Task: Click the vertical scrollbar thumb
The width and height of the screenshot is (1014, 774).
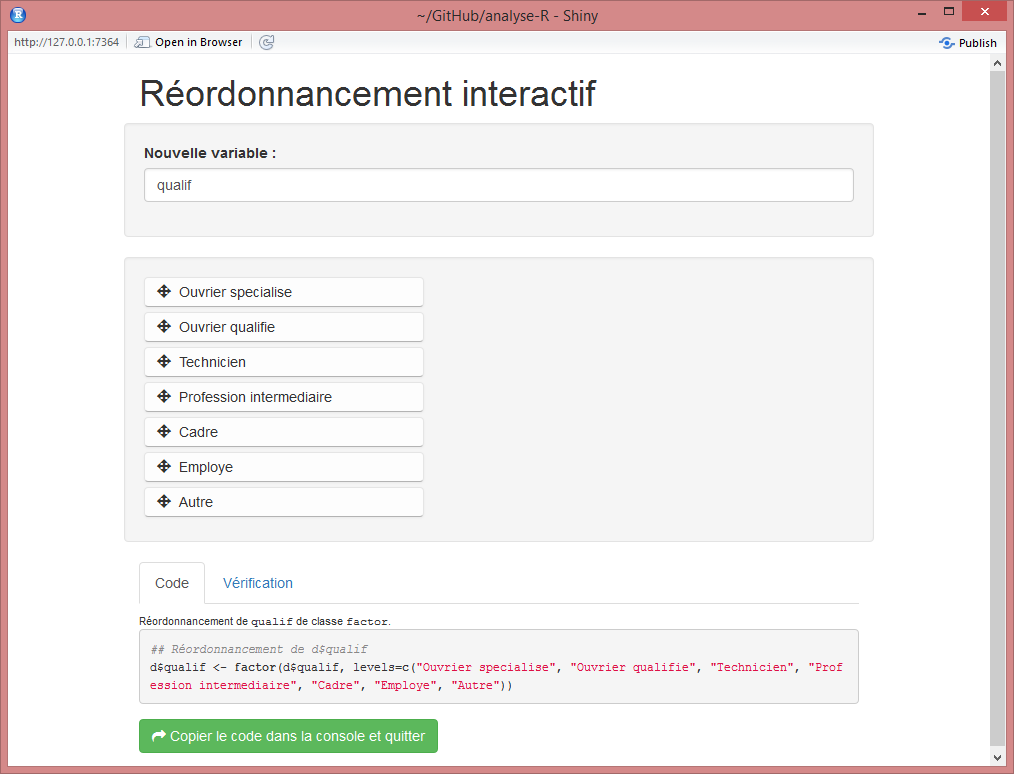Action: click(x=997, y=409)
